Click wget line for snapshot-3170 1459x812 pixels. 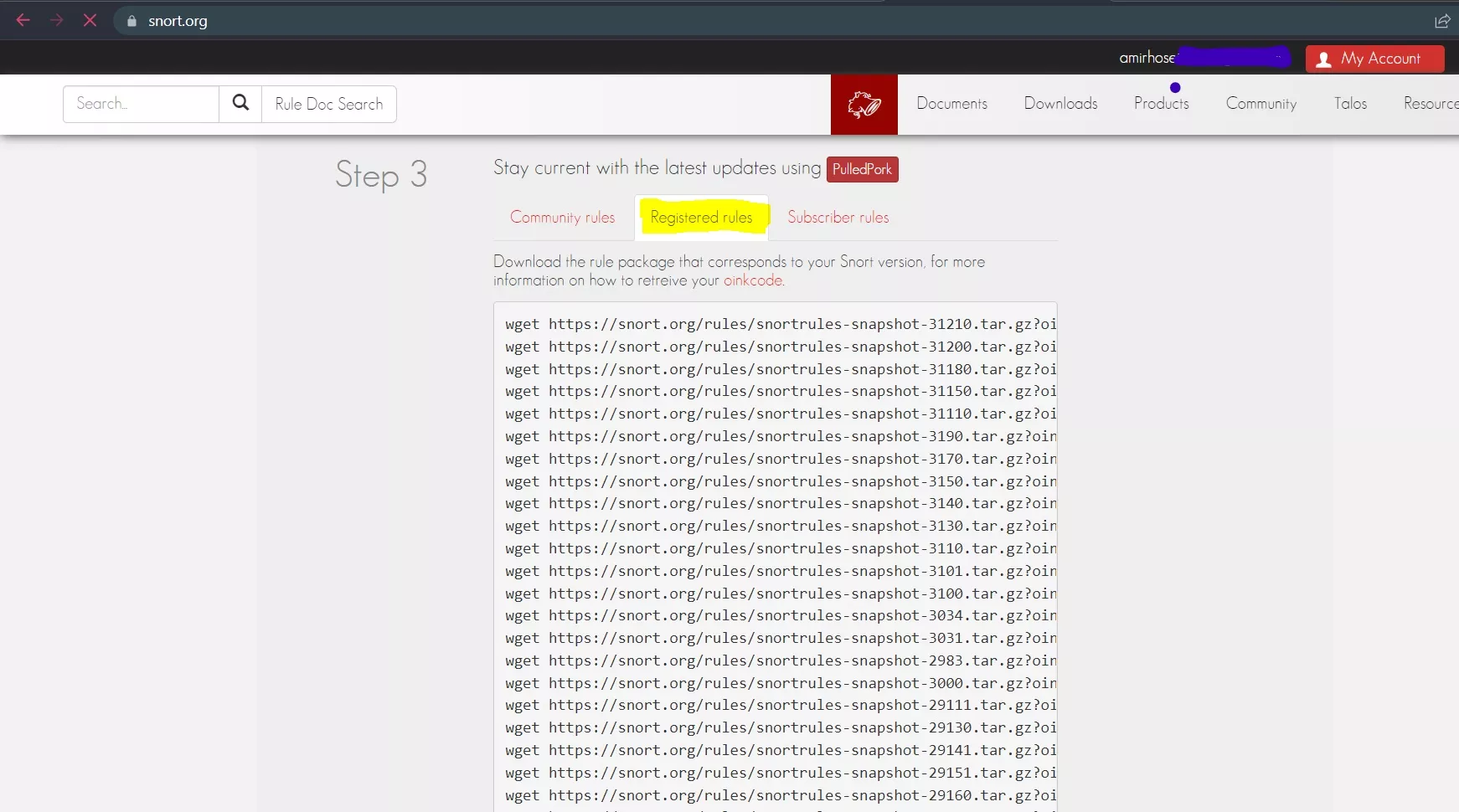(x=781, y=459)
